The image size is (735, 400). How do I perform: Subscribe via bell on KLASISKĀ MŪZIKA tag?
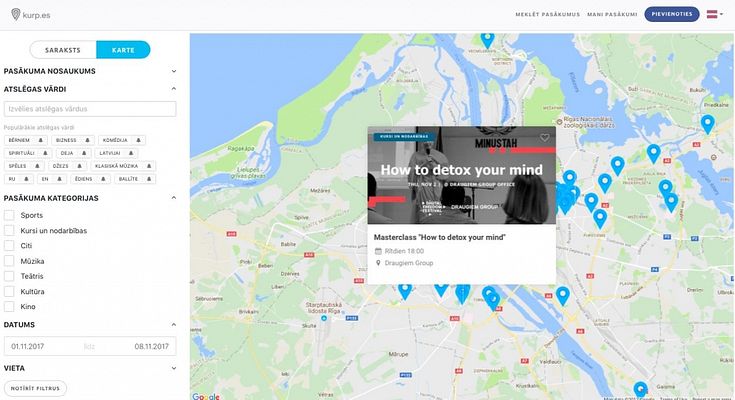click(149, 166)
